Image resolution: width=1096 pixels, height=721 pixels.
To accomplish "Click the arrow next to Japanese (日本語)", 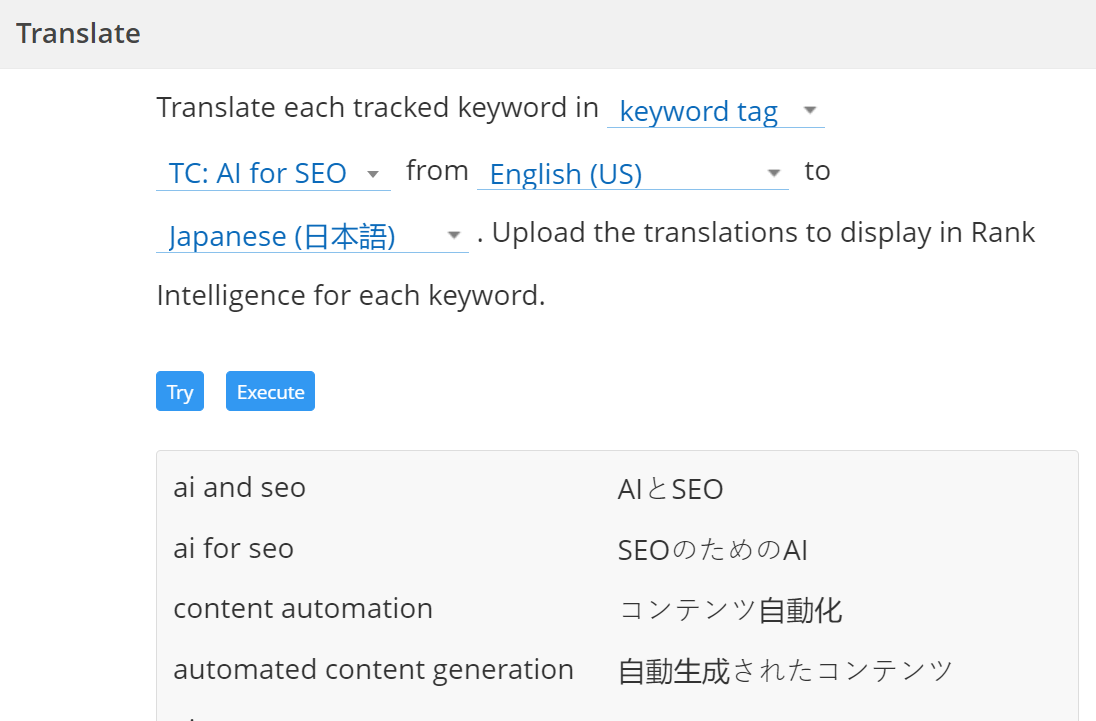I will [453, 236].
